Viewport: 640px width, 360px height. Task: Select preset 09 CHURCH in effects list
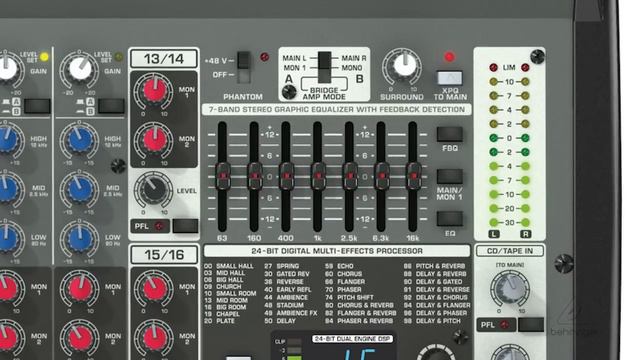(x=223, y=287)
